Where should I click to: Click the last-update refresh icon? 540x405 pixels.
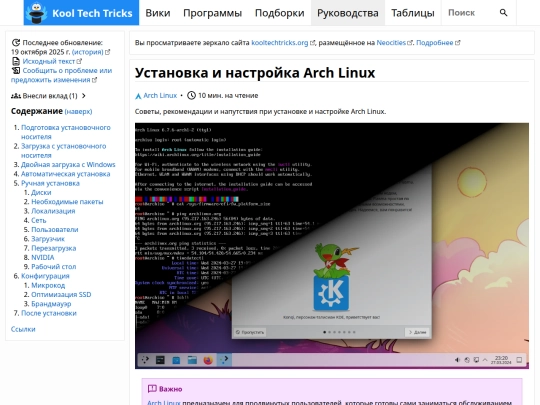coord(15,43)
